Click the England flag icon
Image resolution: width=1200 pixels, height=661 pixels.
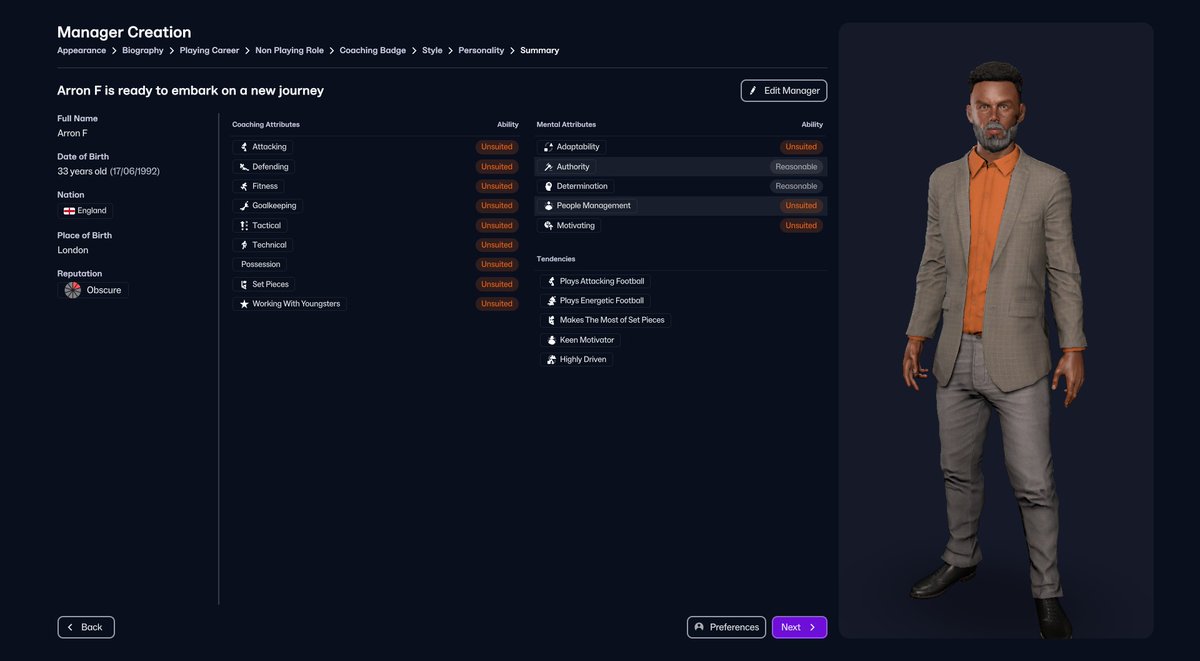69,211
